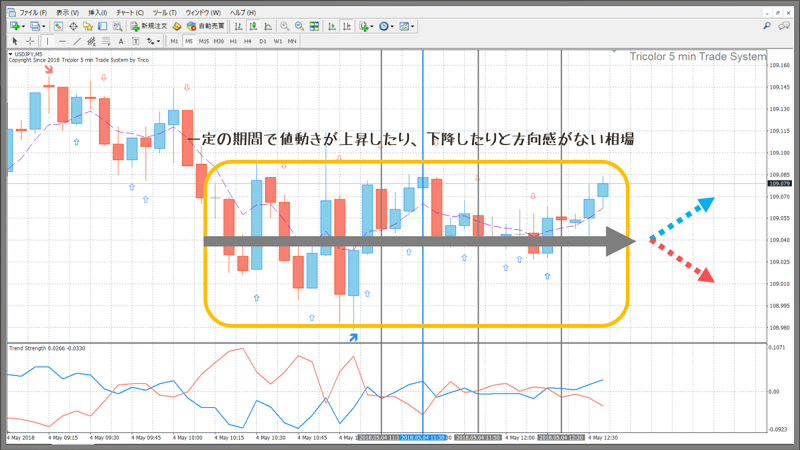
Task: Open the ファイル (F) menu
Action: [33, 12]
